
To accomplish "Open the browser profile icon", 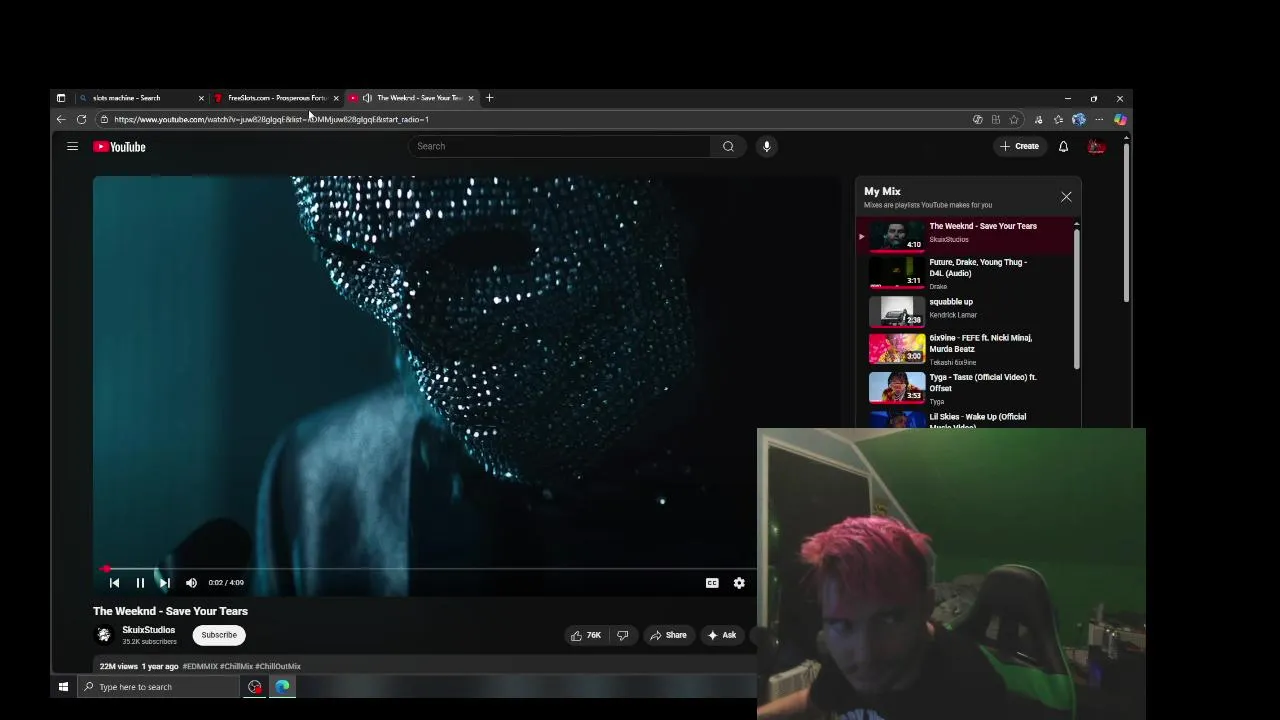I will 1078,119.
